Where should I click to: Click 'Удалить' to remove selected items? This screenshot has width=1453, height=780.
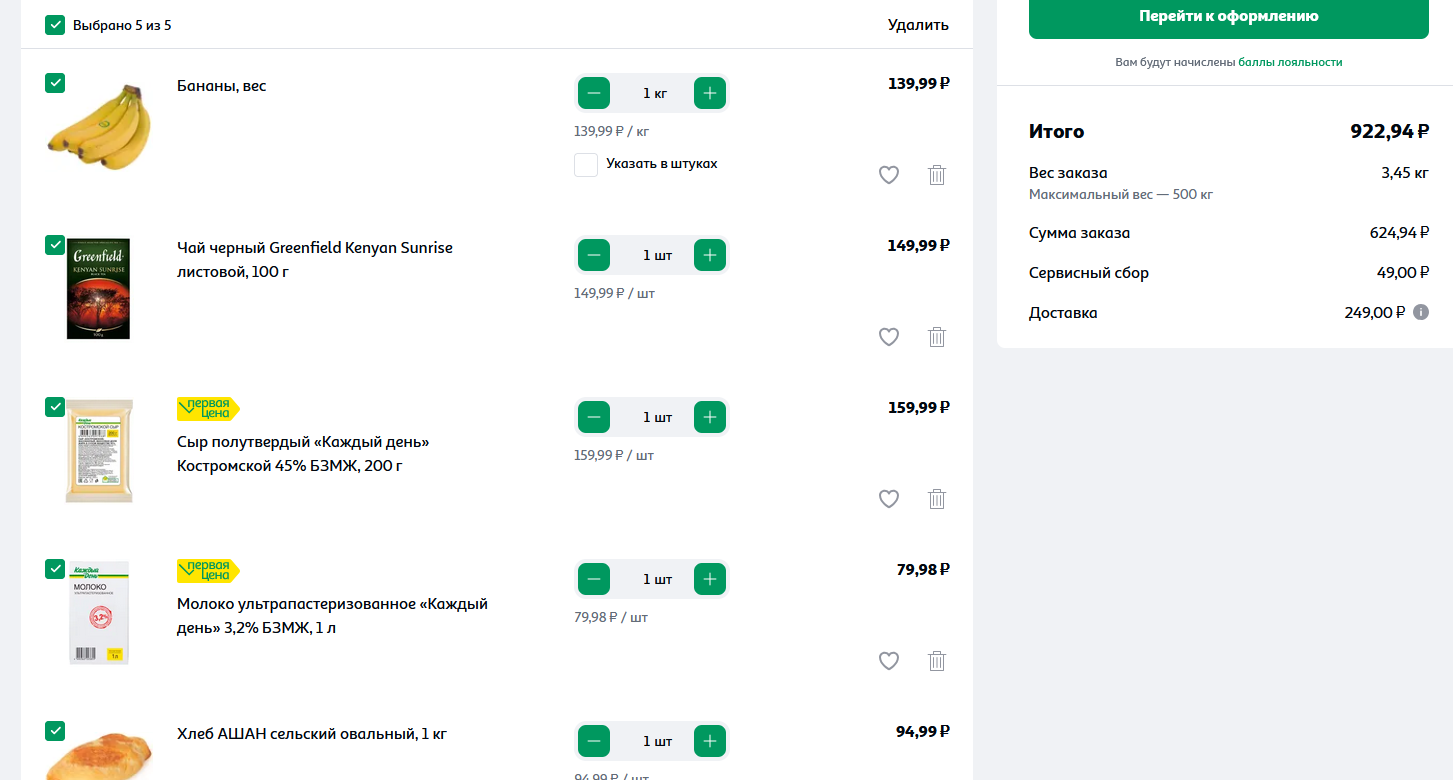click(918, 25)
